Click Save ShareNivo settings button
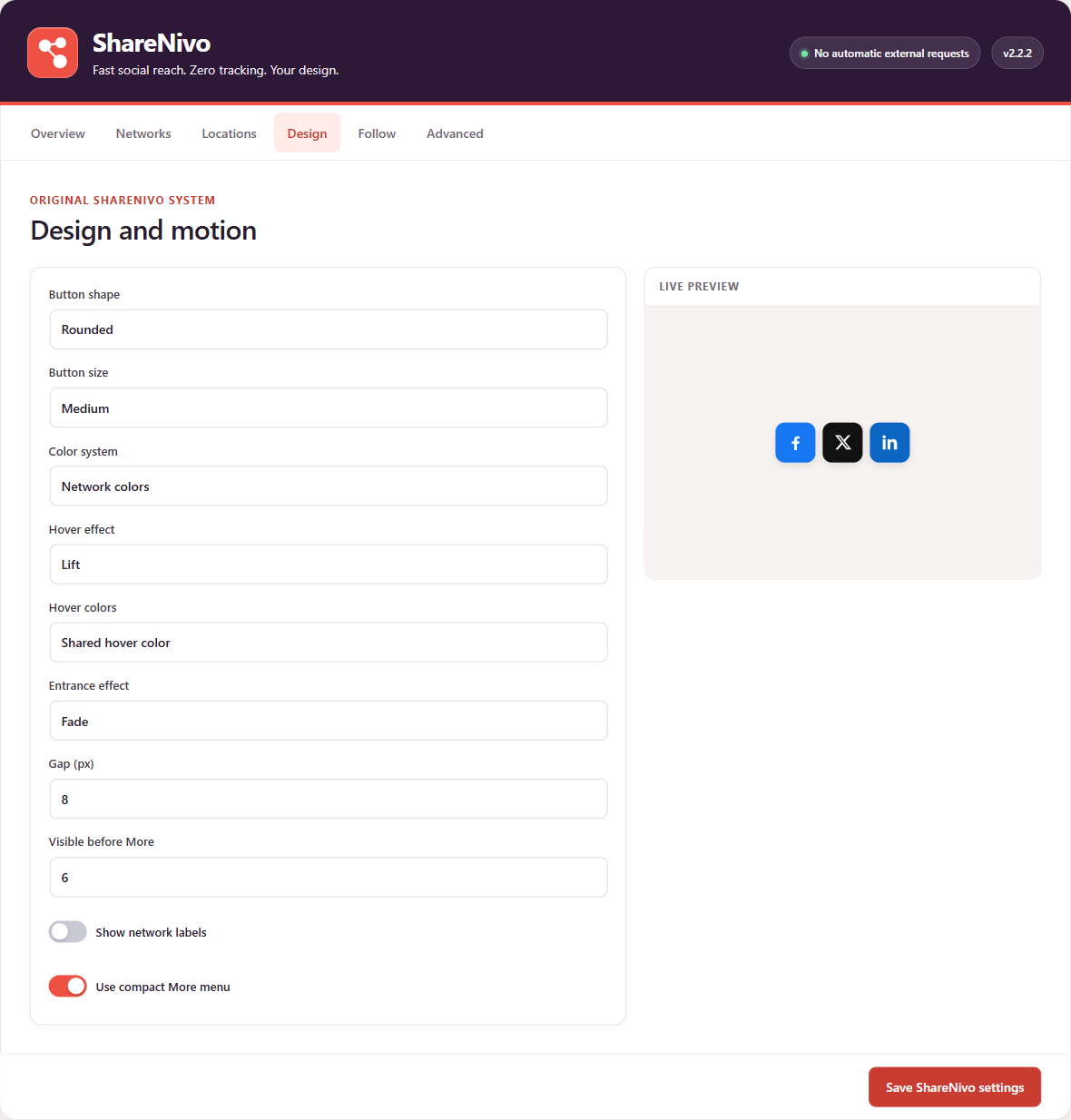The width and height of the screenshot is (1071, 1120). (955, 1087)
